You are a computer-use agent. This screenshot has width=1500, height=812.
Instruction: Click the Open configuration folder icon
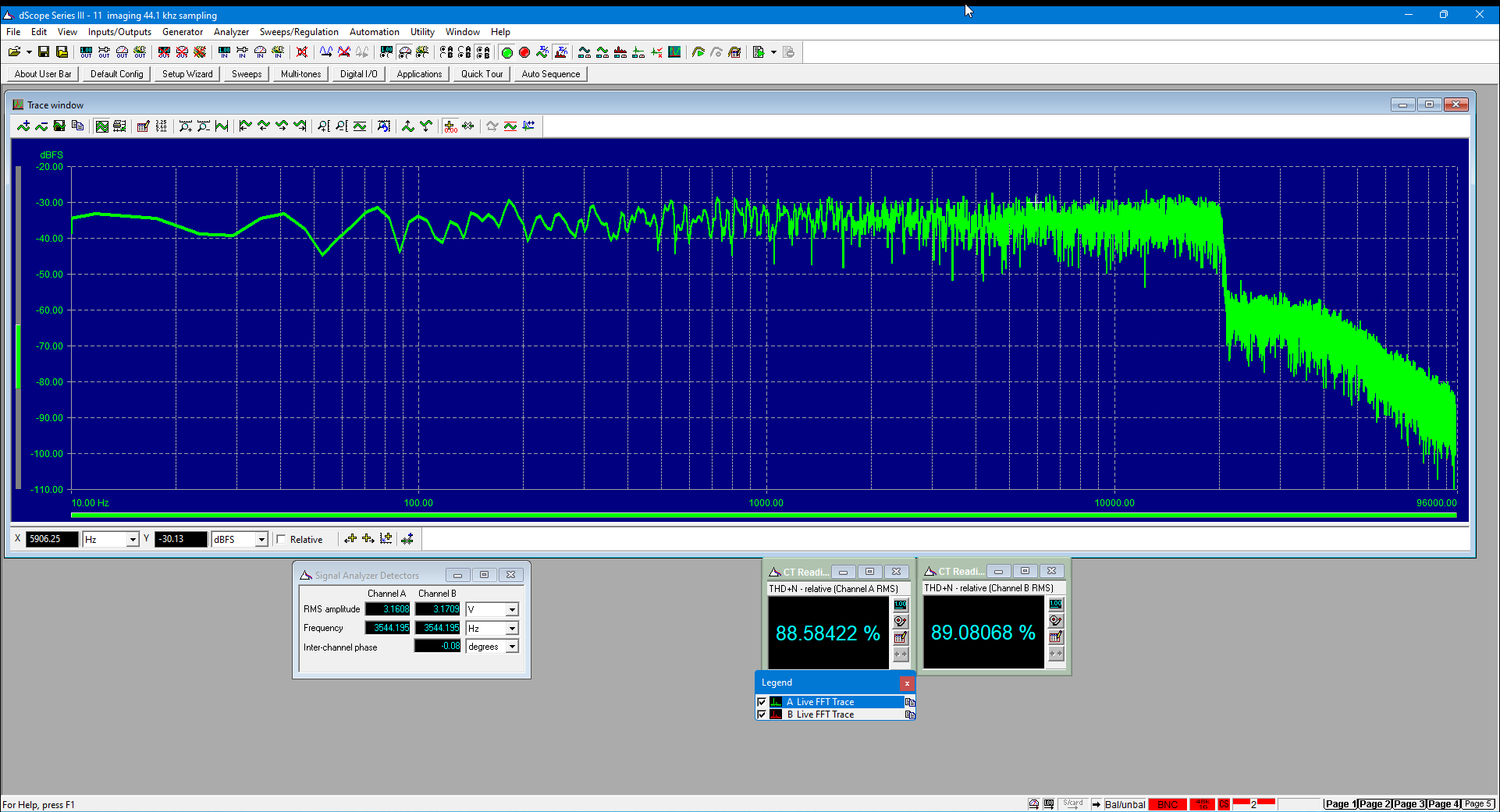(x=14, y=52)
